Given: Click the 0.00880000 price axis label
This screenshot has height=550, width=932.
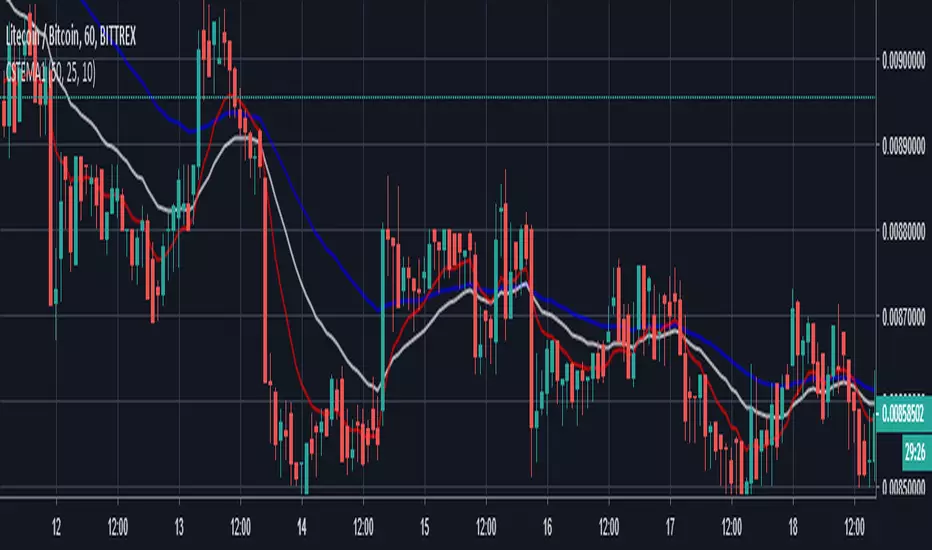Looking at the screenshot, I should pyautogui.click(x=903, y=231).
